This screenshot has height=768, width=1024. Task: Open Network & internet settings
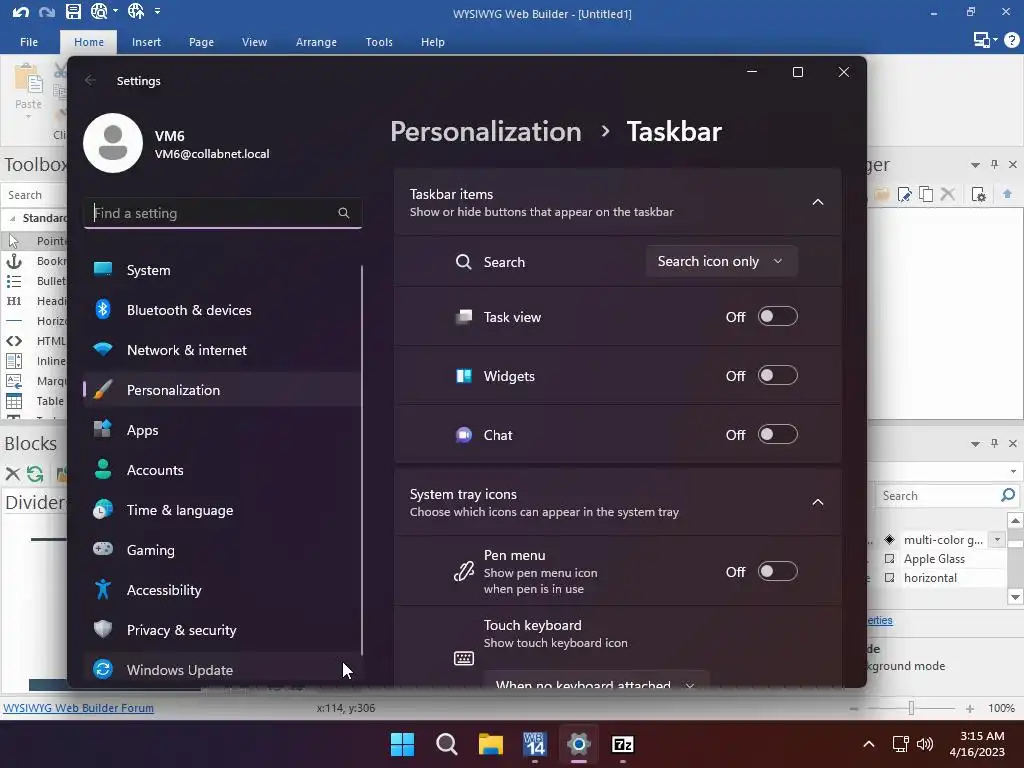[222, 350]
